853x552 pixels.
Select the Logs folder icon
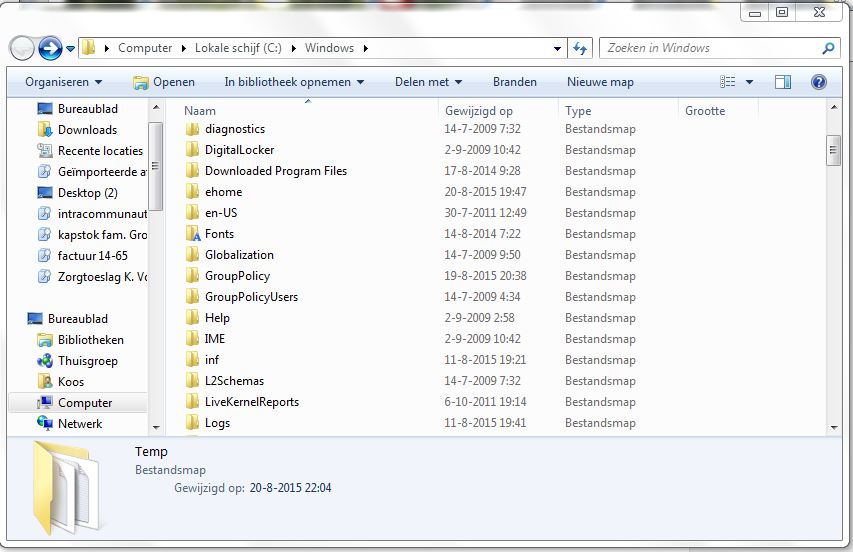click(192, 423)
